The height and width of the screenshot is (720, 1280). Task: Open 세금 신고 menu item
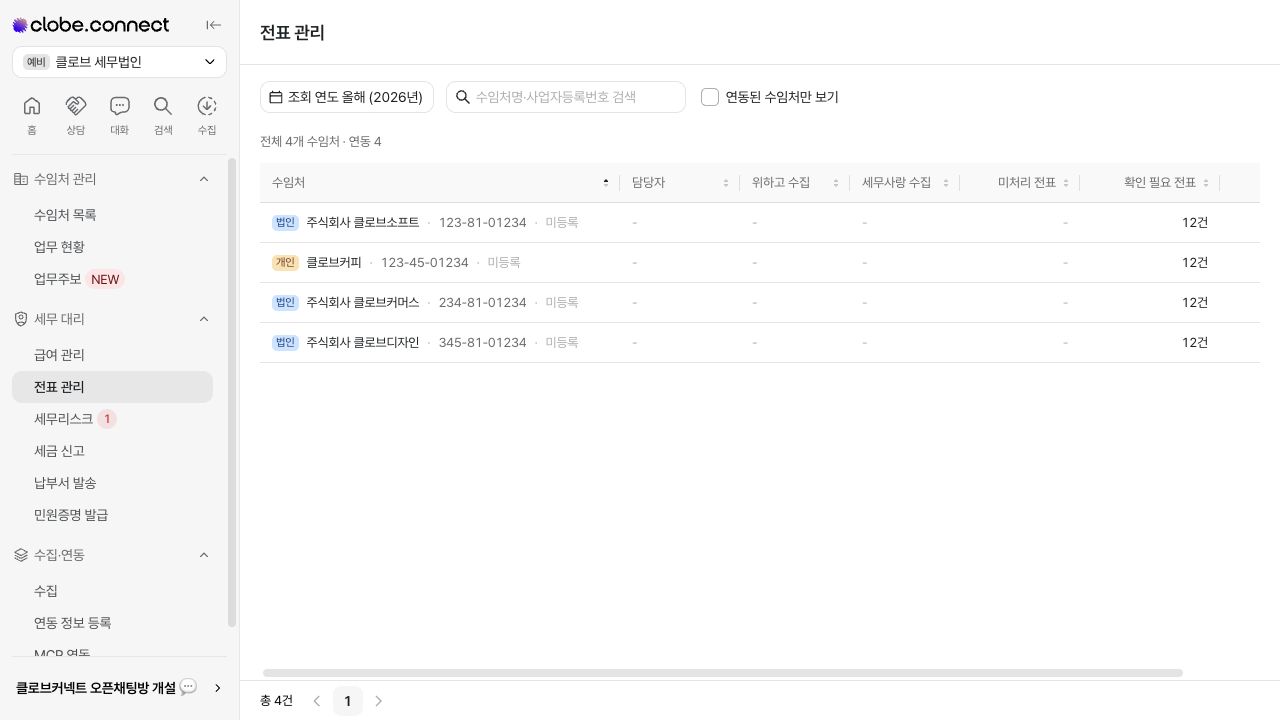click(112, 451)
